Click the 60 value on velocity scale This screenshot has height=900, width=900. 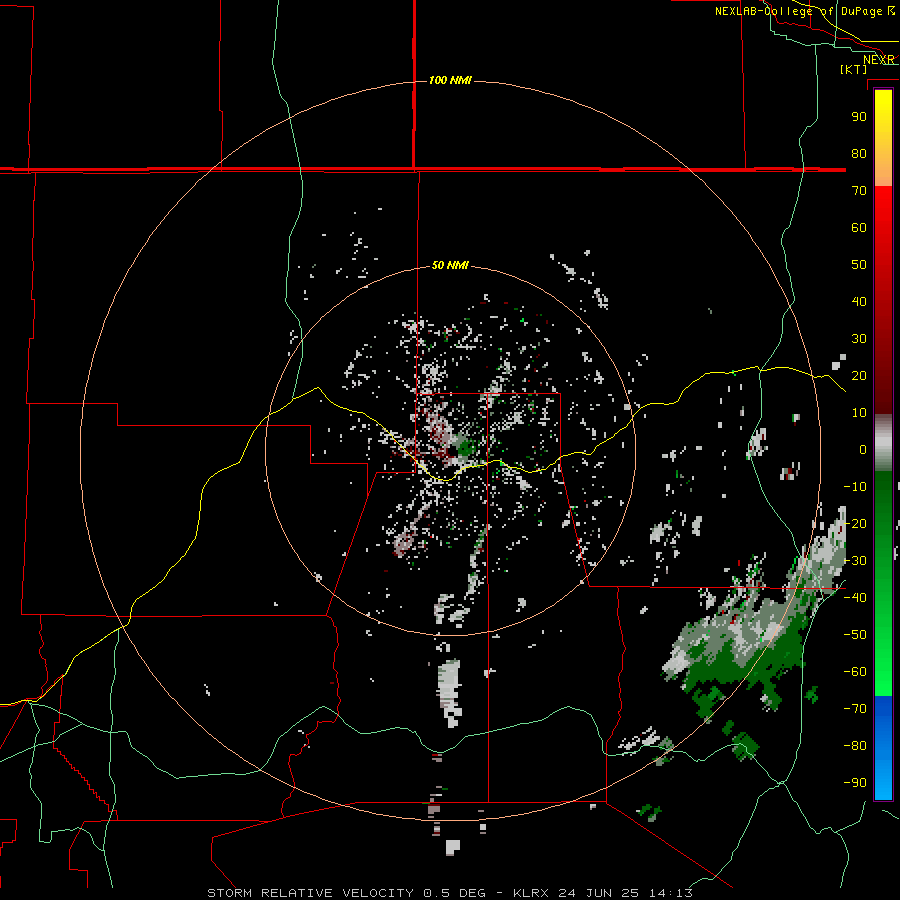point(859,227)
